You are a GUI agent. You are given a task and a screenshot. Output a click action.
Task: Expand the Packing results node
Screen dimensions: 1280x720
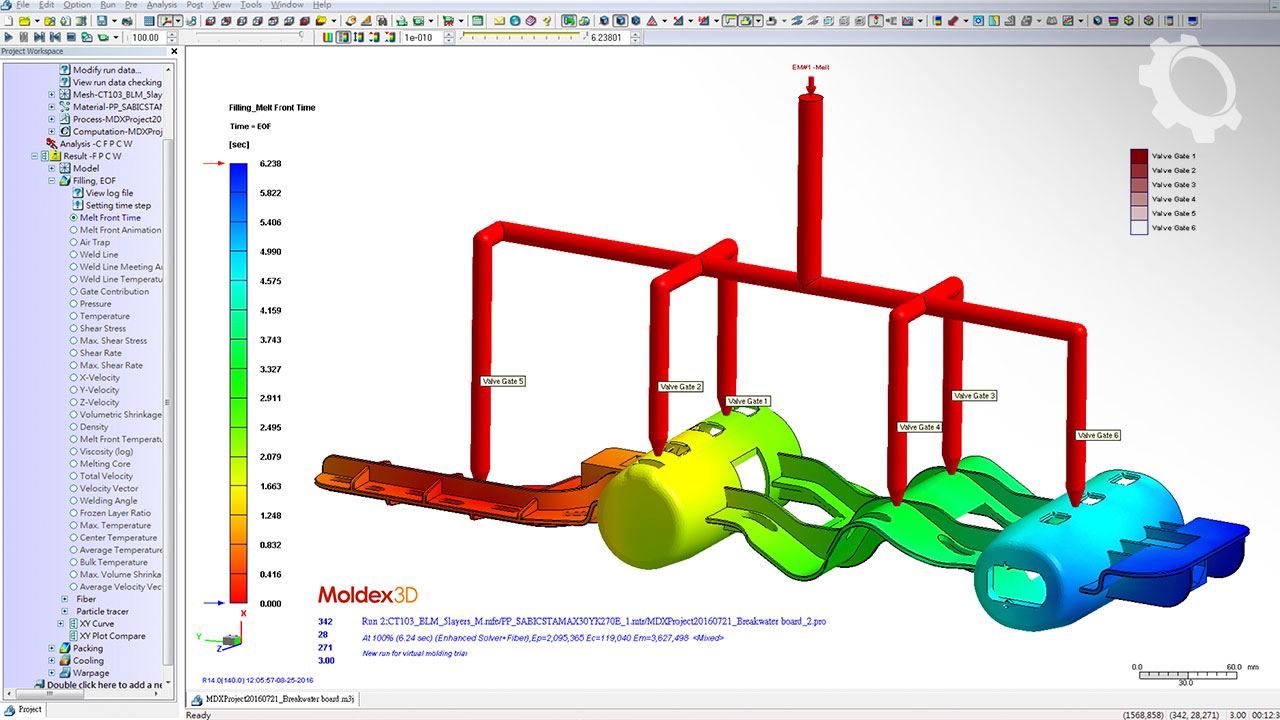click(x=52, y=648)
